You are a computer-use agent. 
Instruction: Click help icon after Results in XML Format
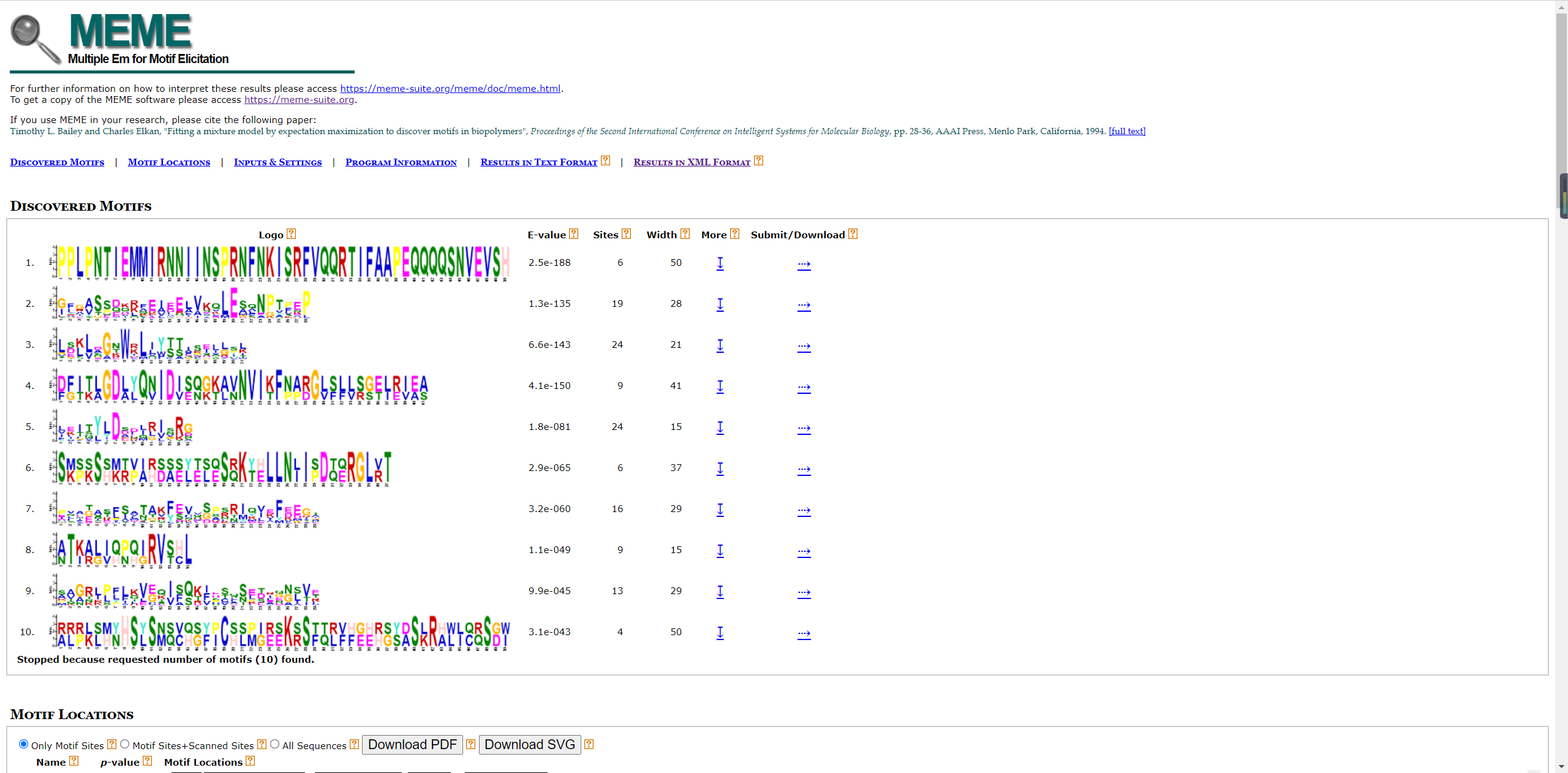point(758,161)
